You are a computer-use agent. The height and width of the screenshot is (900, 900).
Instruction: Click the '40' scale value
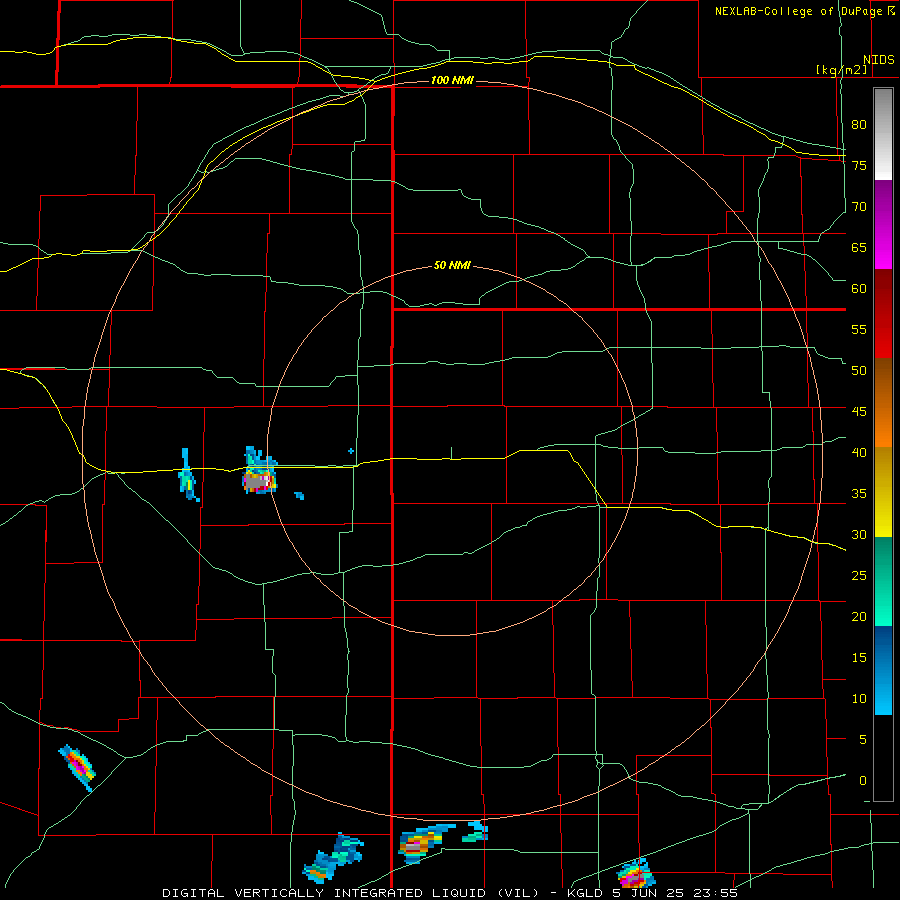point(859,452)
